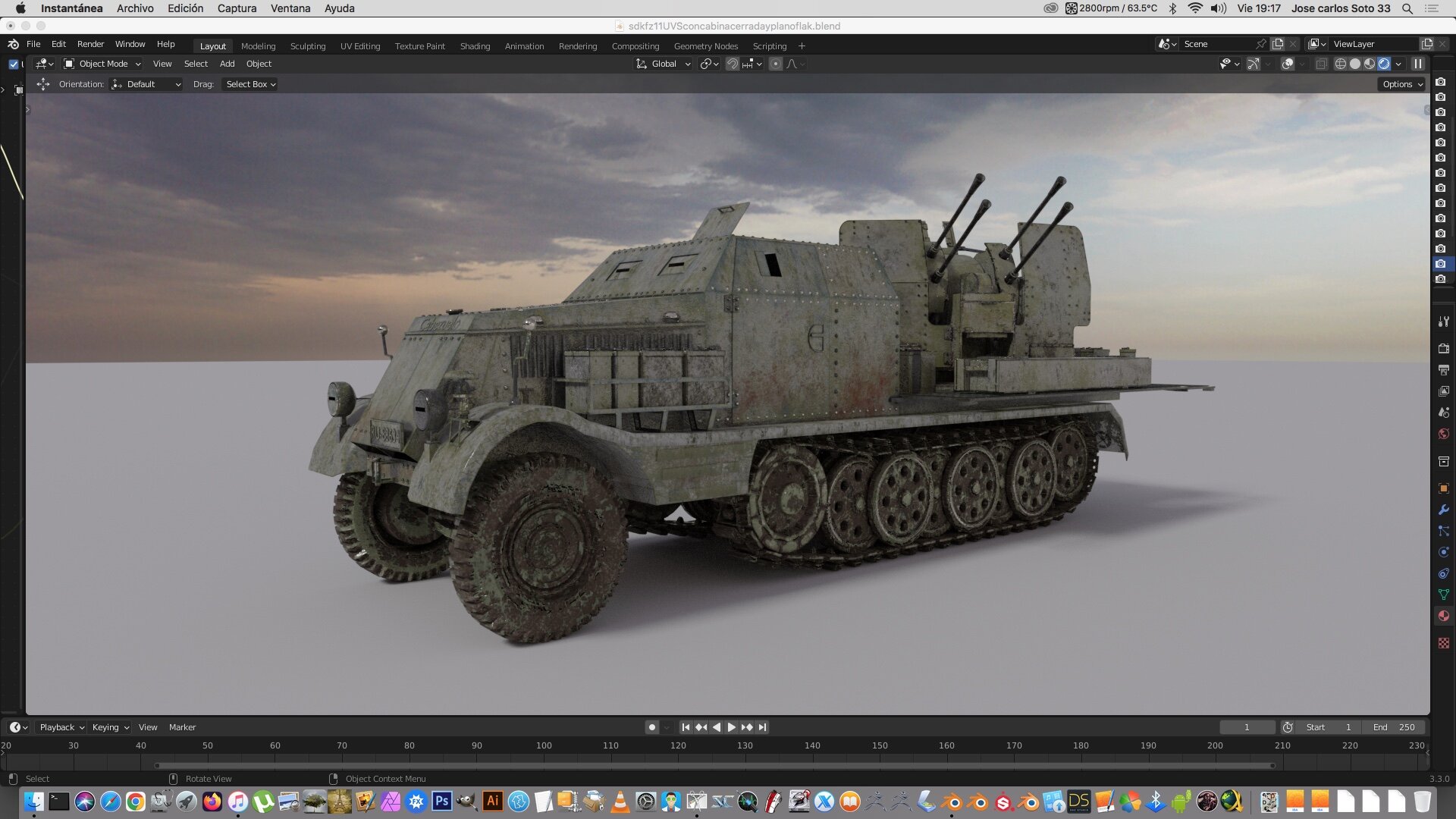The width and height of the screenshot is (1456, 819).
Task: Switch to wireframe viewport shading
Action: (1340, 64)
